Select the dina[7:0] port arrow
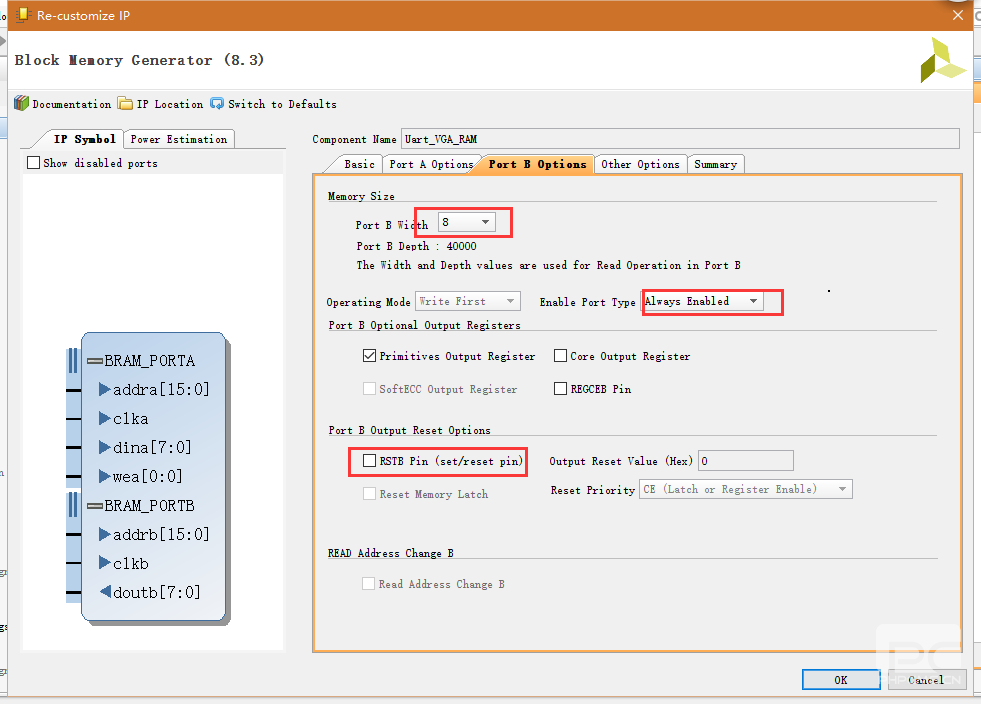The height and width of the screenshot is (704, 981). (104, 447)
